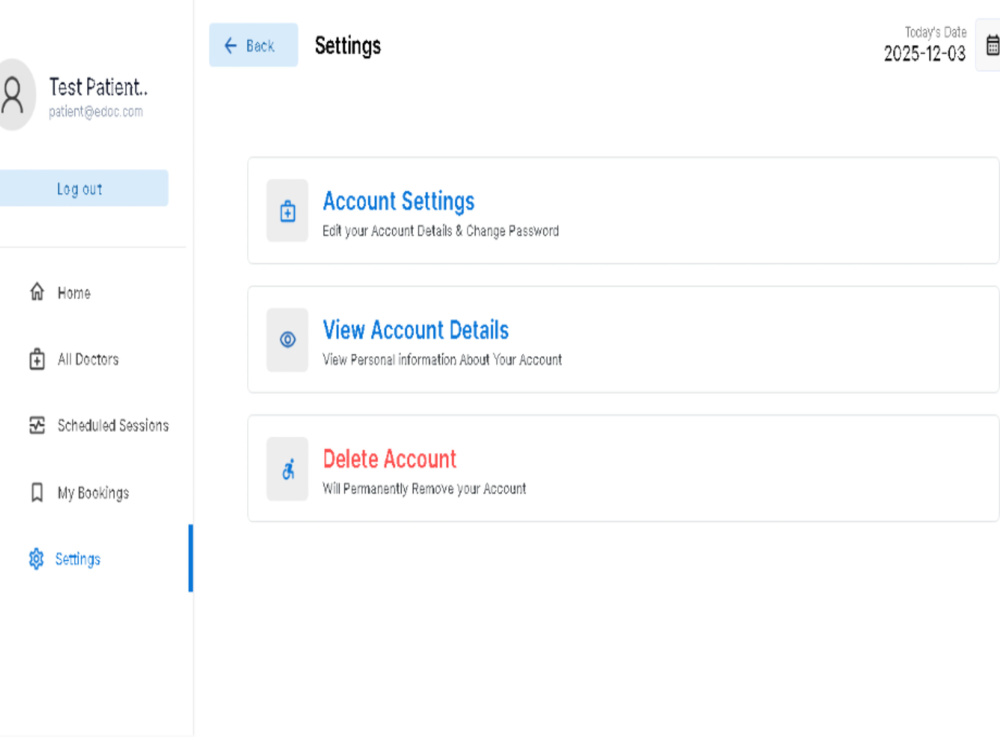1000x750 pixels.
Task: Open My Bookings in sidebar
Action: [94, 492]
